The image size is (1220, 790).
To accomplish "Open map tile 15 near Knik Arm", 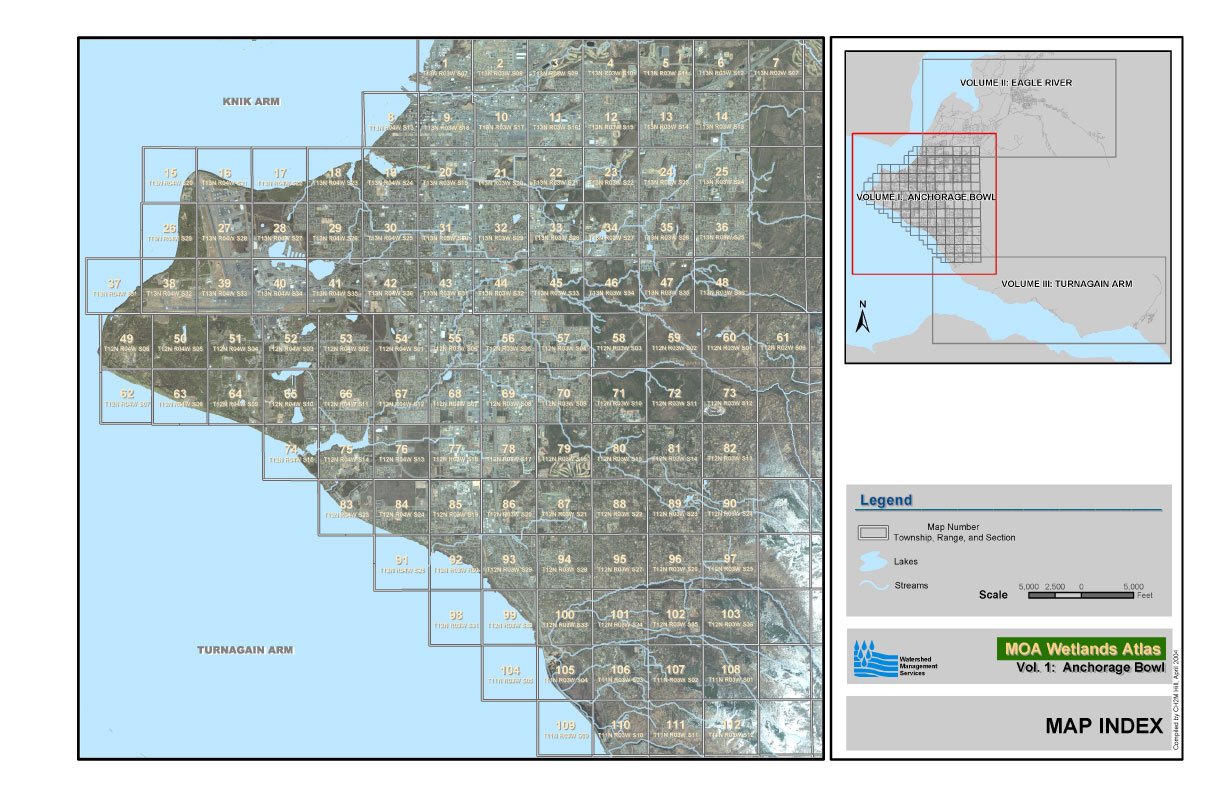I will 171,176.
